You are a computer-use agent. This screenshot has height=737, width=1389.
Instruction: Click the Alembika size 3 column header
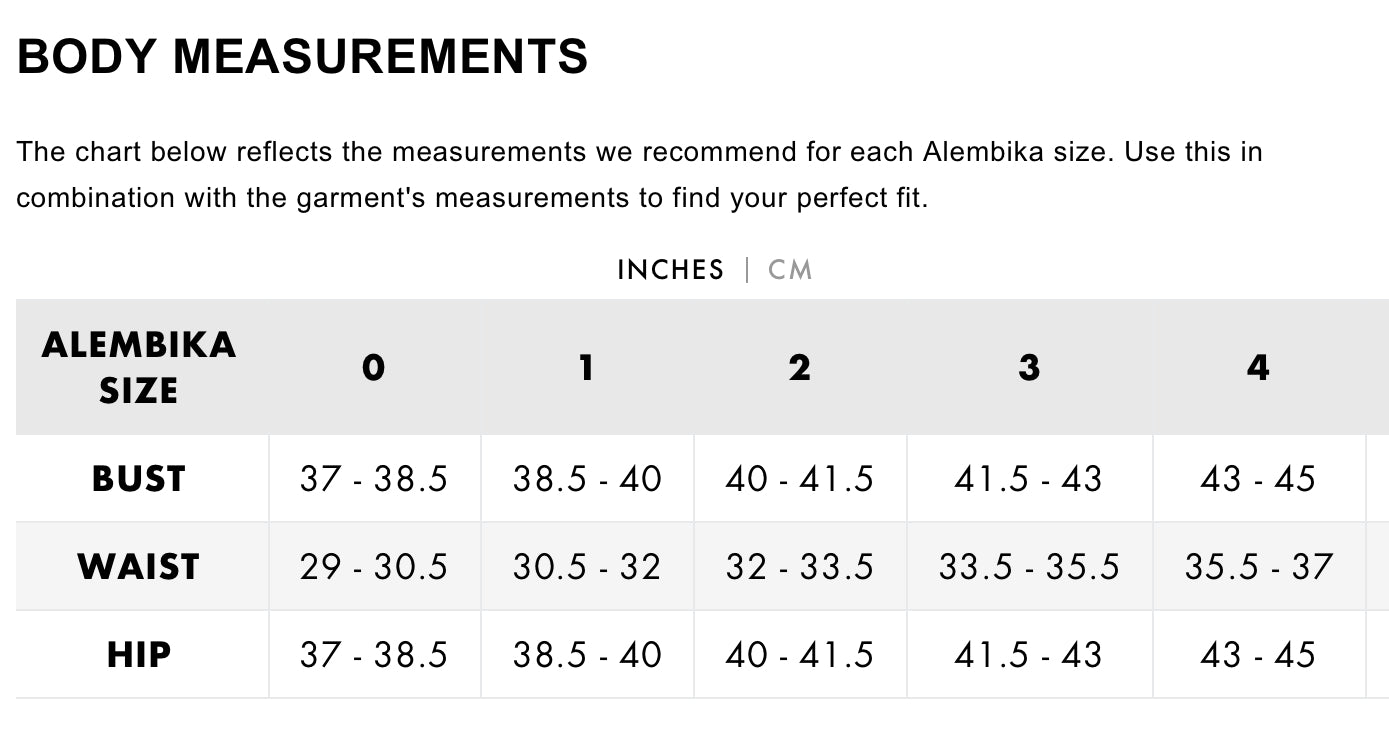pos(1029,367)
